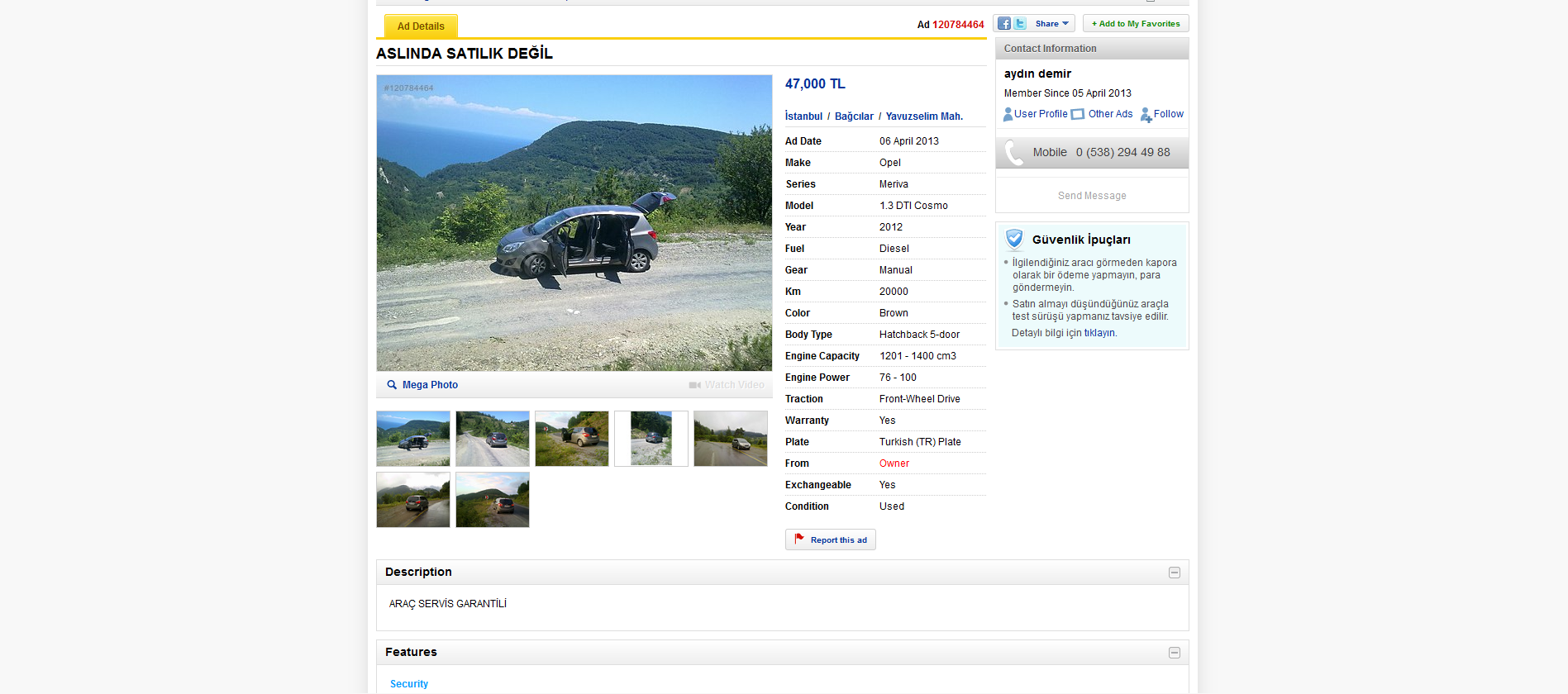Click the Yavuzselim Mah. neighborhood link
This screenshot has width=1568, height=694.
(924, 116)
